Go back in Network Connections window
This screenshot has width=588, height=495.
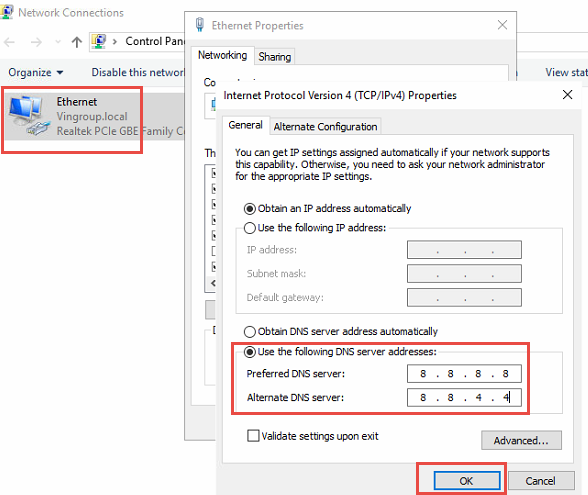tap(9, 42)
